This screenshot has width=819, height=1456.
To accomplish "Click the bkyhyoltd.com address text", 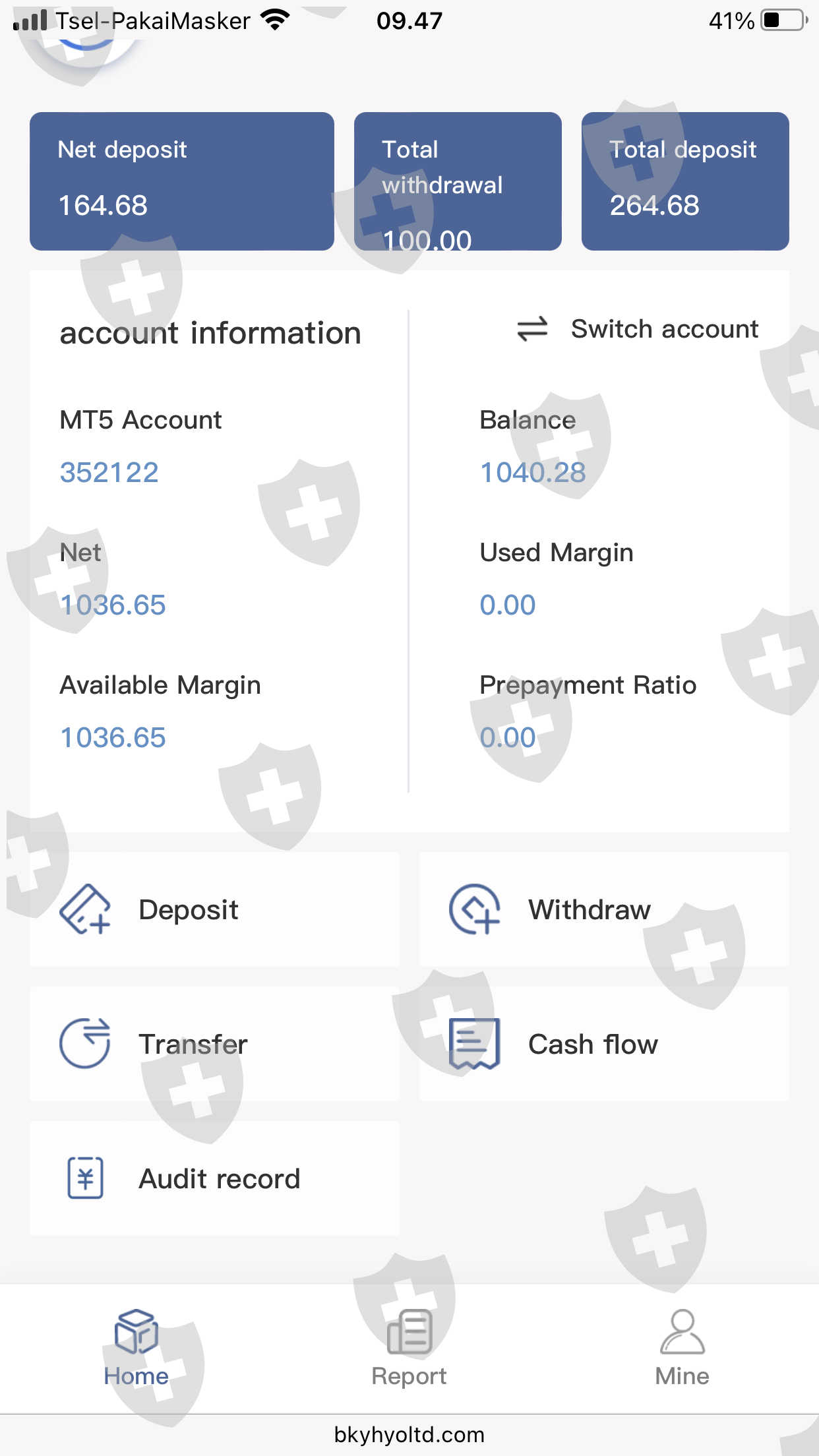I will point(409,1435).
